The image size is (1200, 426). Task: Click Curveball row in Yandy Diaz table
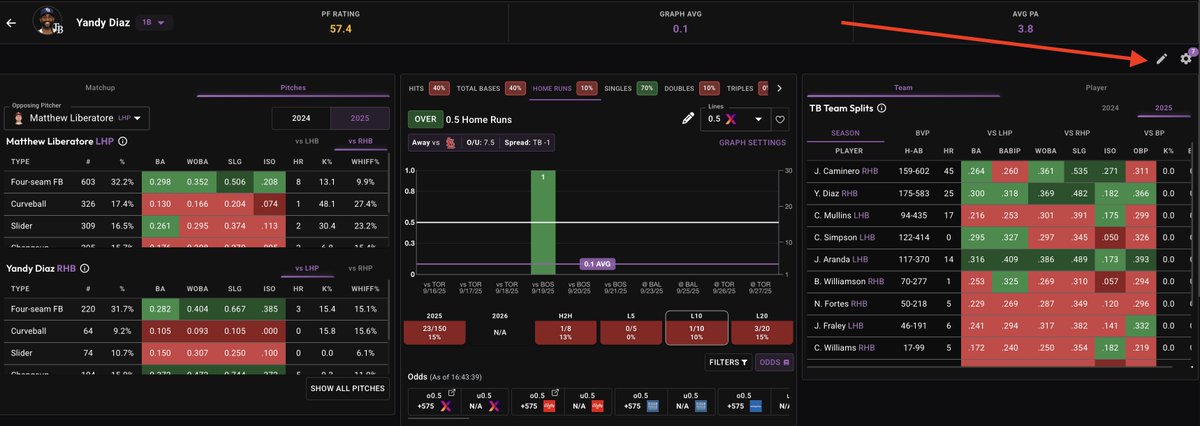coord(195,330)
